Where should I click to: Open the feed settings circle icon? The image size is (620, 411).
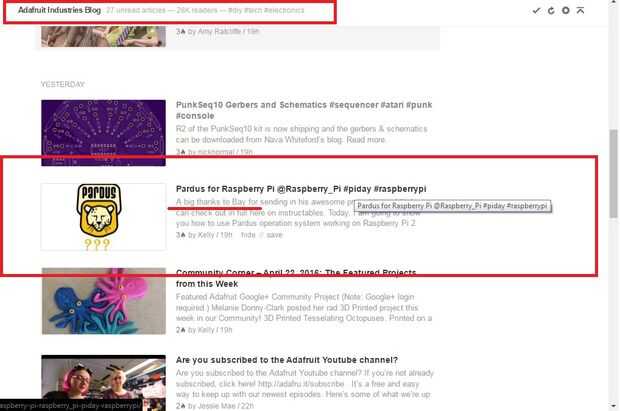tap(566, 11)
